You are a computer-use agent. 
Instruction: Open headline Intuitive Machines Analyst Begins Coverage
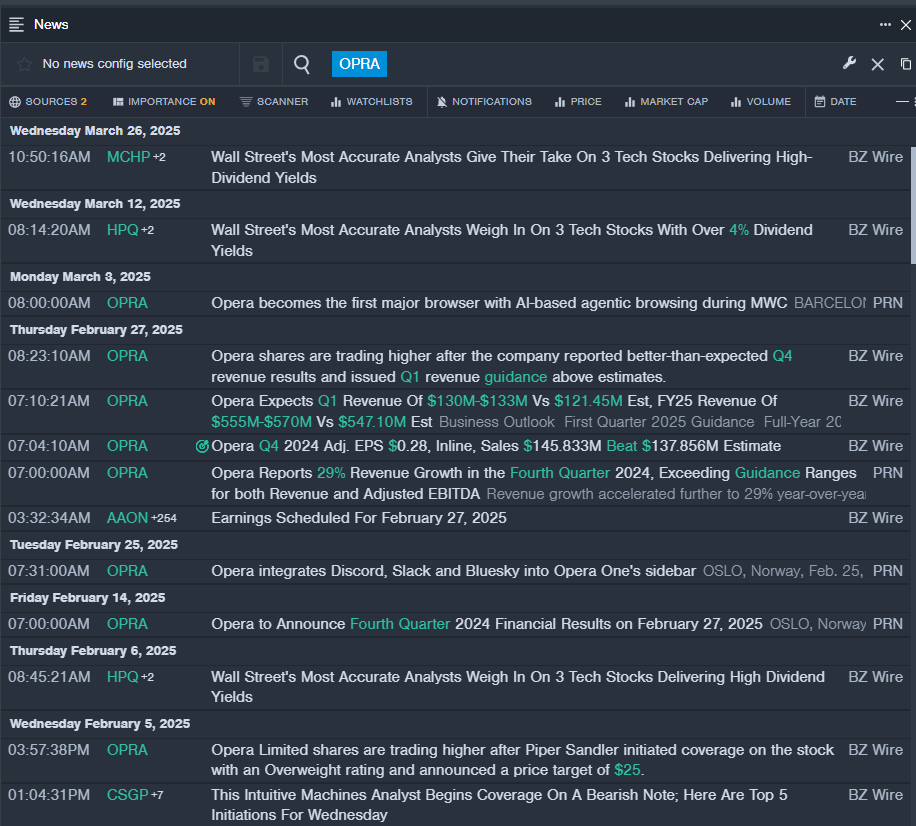click(499, 805)
